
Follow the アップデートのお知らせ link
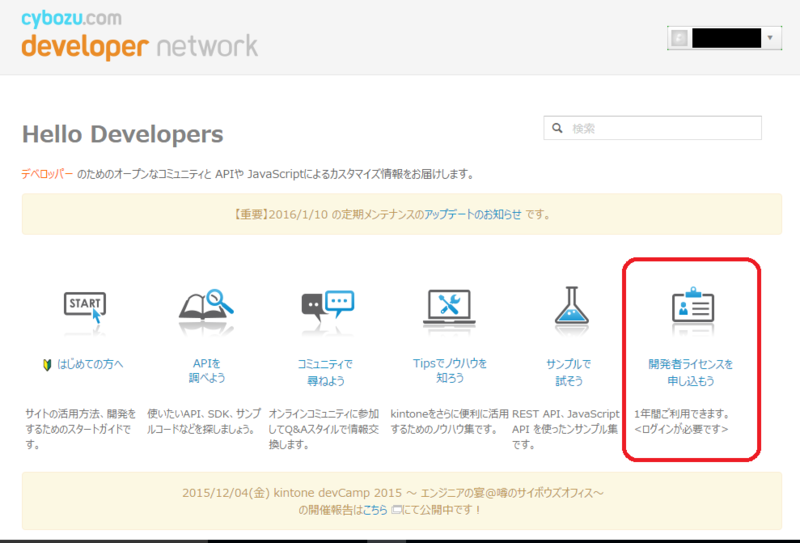(x=472, y=214)
